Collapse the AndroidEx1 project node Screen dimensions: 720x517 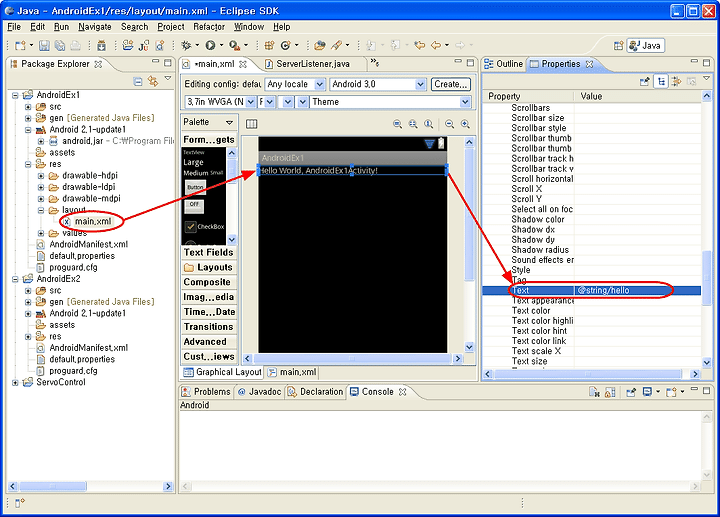[15, 95]
